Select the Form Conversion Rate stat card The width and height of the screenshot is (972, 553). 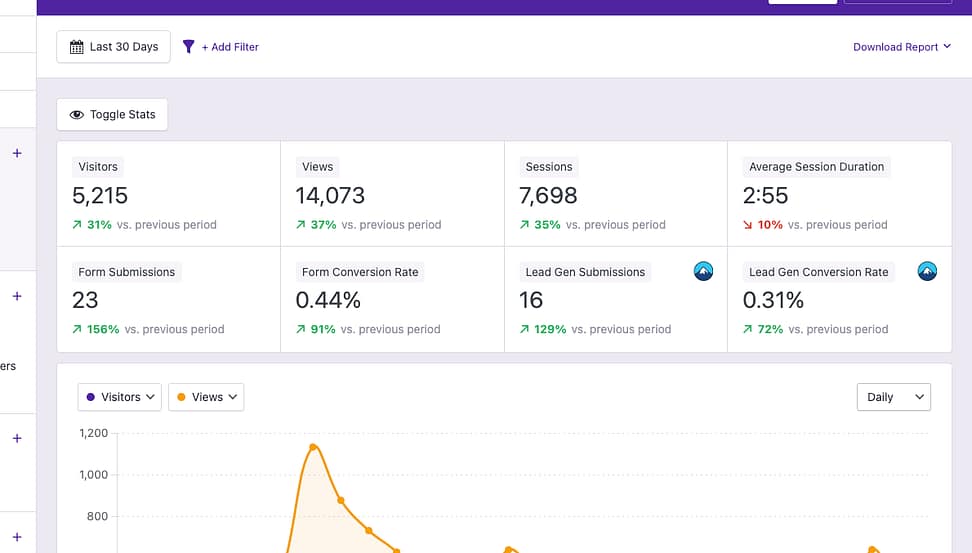click(392, 299)
